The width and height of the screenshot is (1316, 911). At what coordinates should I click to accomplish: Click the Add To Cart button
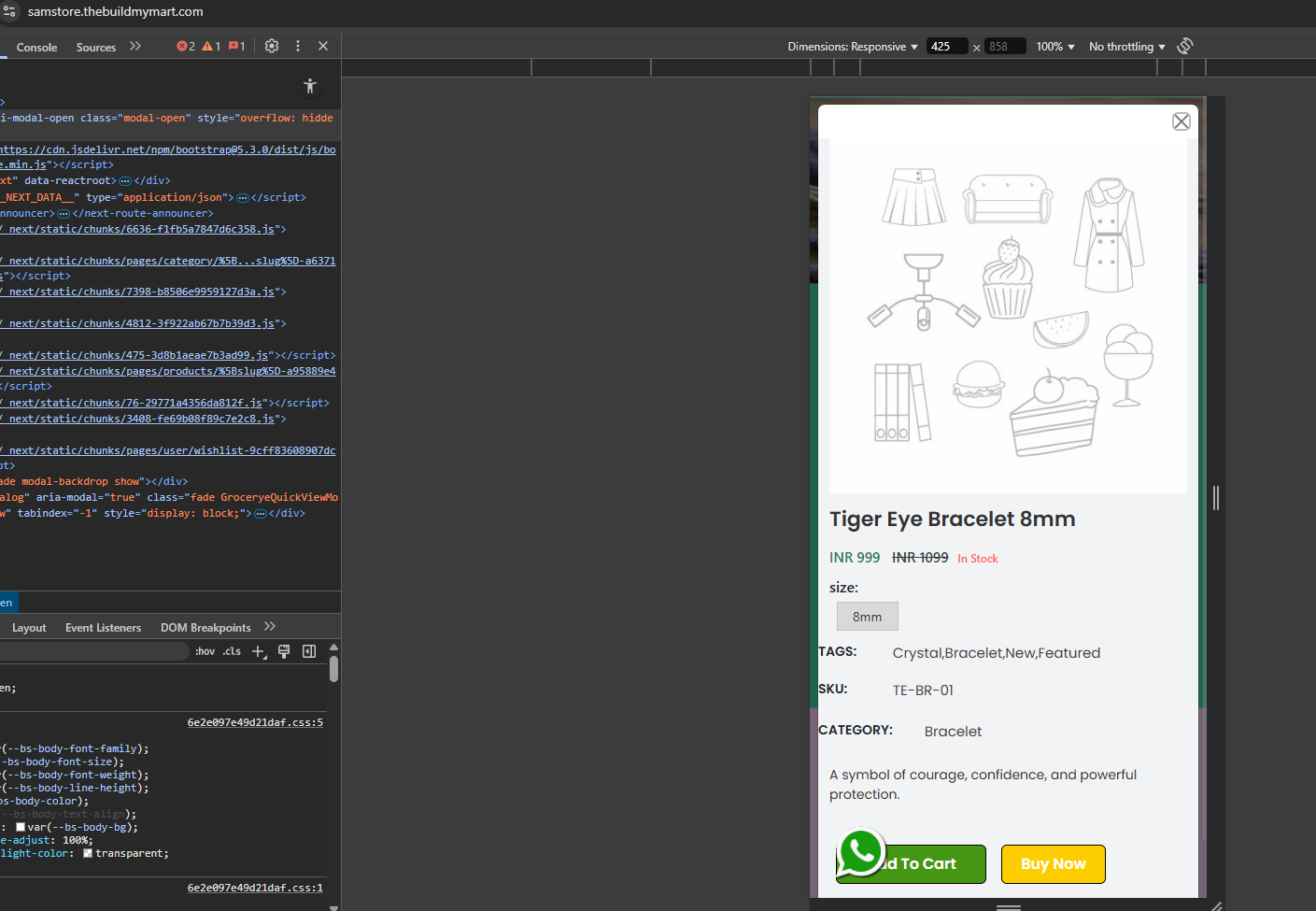(x=911, y=864)
